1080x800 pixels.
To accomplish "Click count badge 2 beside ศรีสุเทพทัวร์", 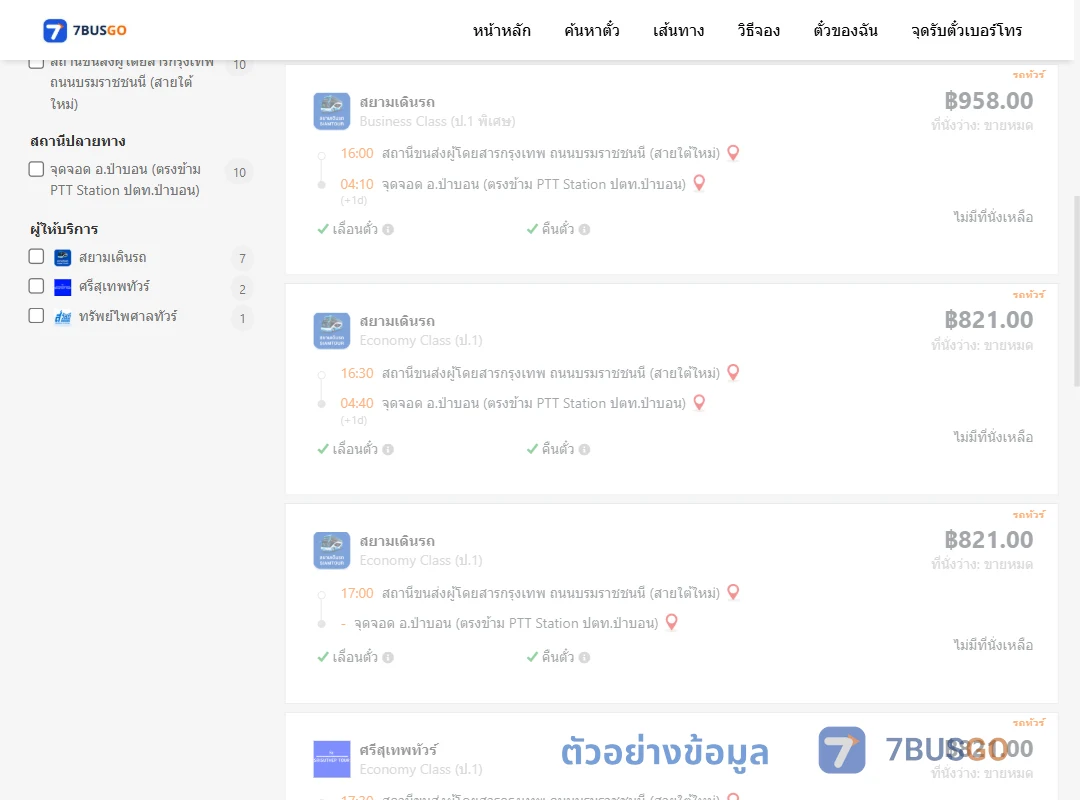I will (x=242, y=289).
